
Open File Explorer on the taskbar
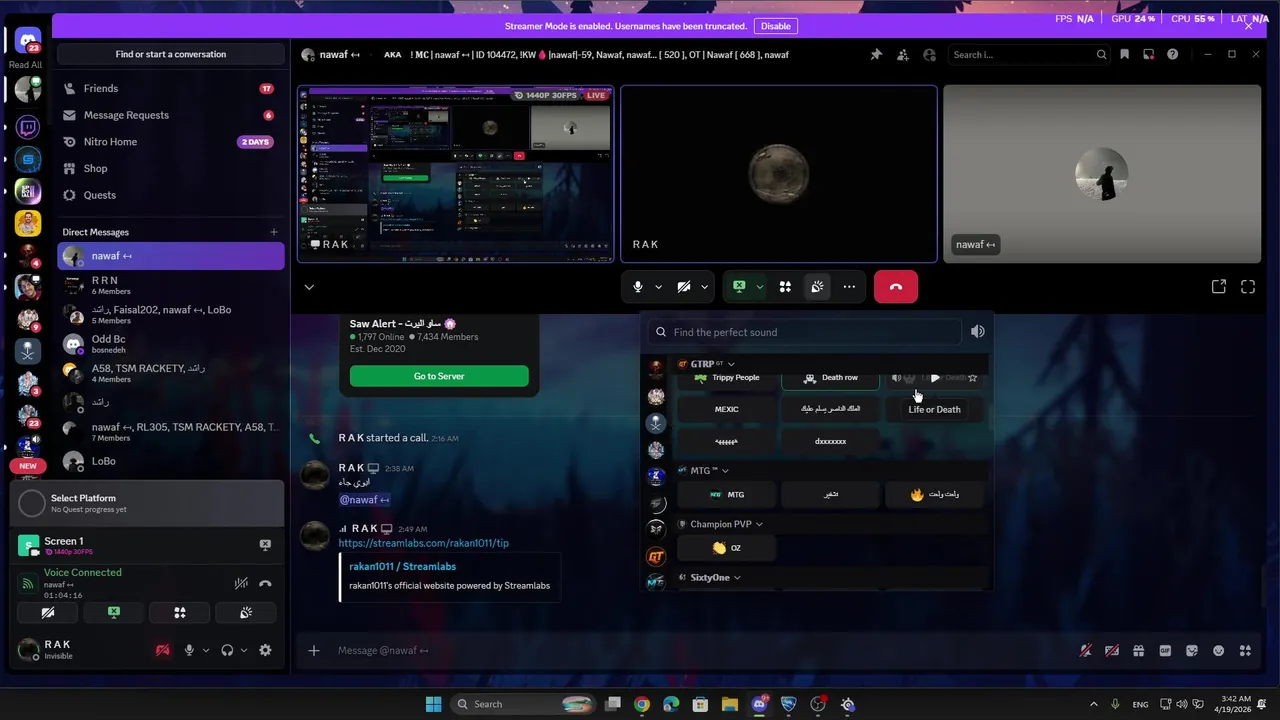tap(730, 704)
